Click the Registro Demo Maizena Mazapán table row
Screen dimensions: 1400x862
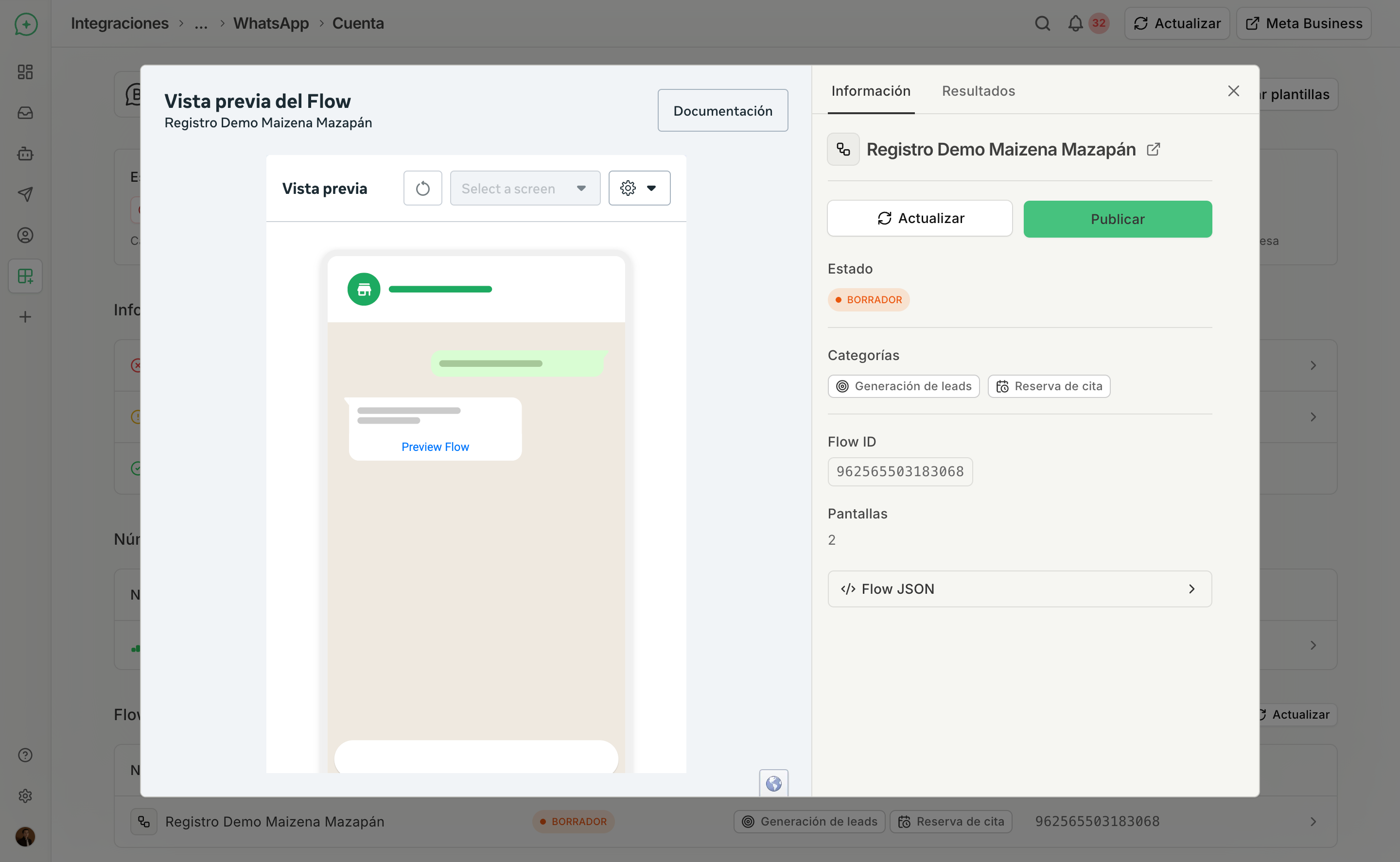725,822
